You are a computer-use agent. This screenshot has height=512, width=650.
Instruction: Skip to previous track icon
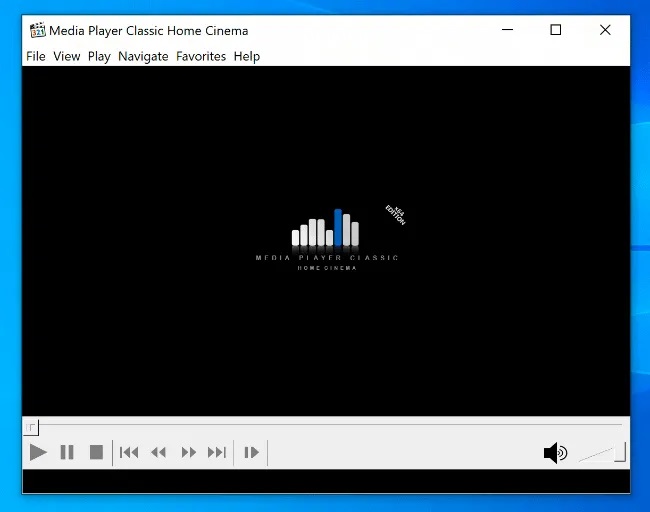(x=129, y=453)
